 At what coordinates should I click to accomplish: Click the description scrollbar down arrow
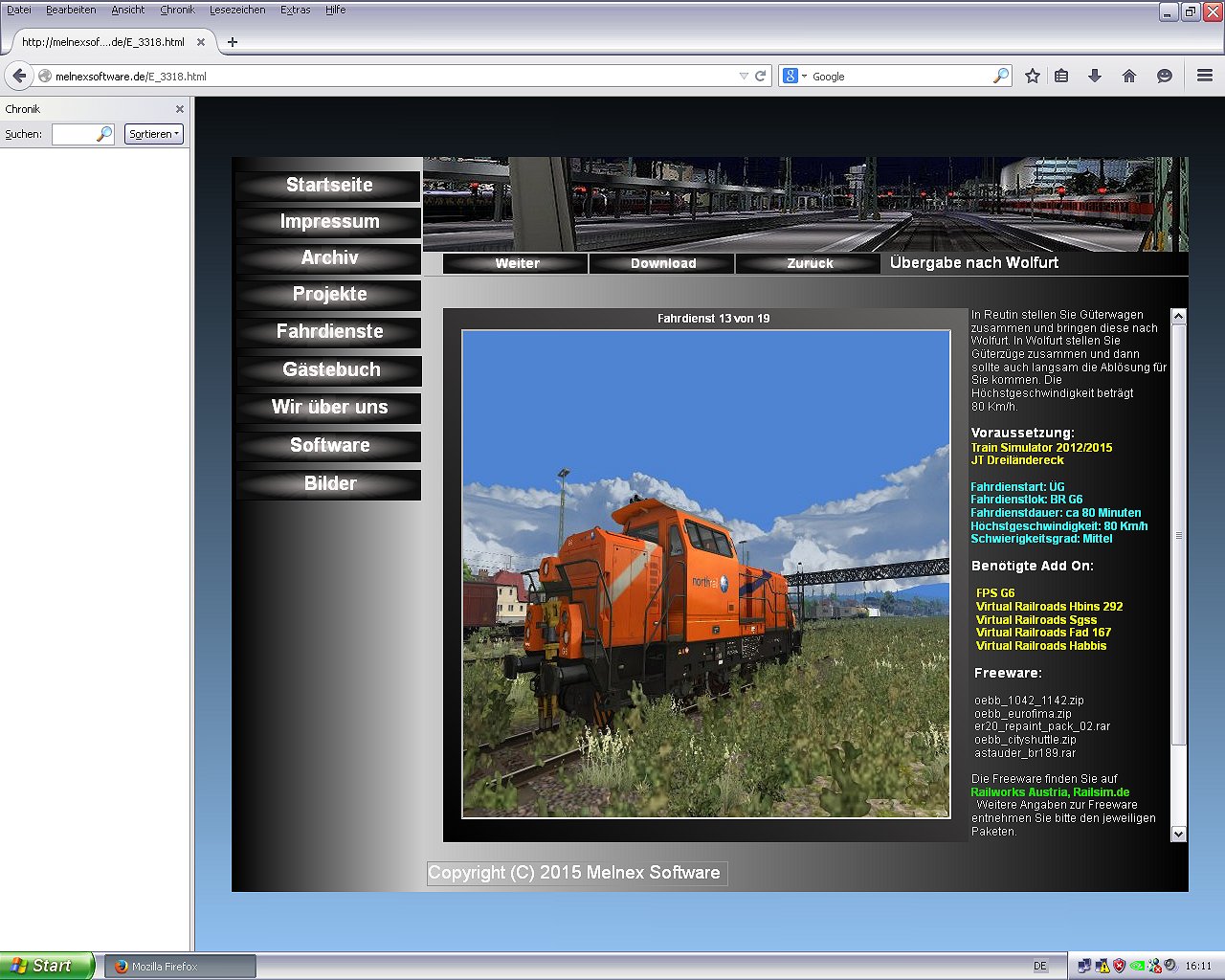[1178, 834]
